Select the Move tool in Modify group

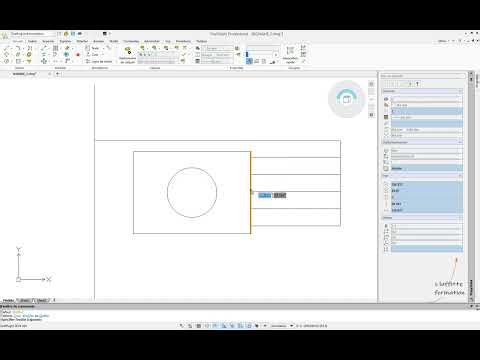pos(44,61)
